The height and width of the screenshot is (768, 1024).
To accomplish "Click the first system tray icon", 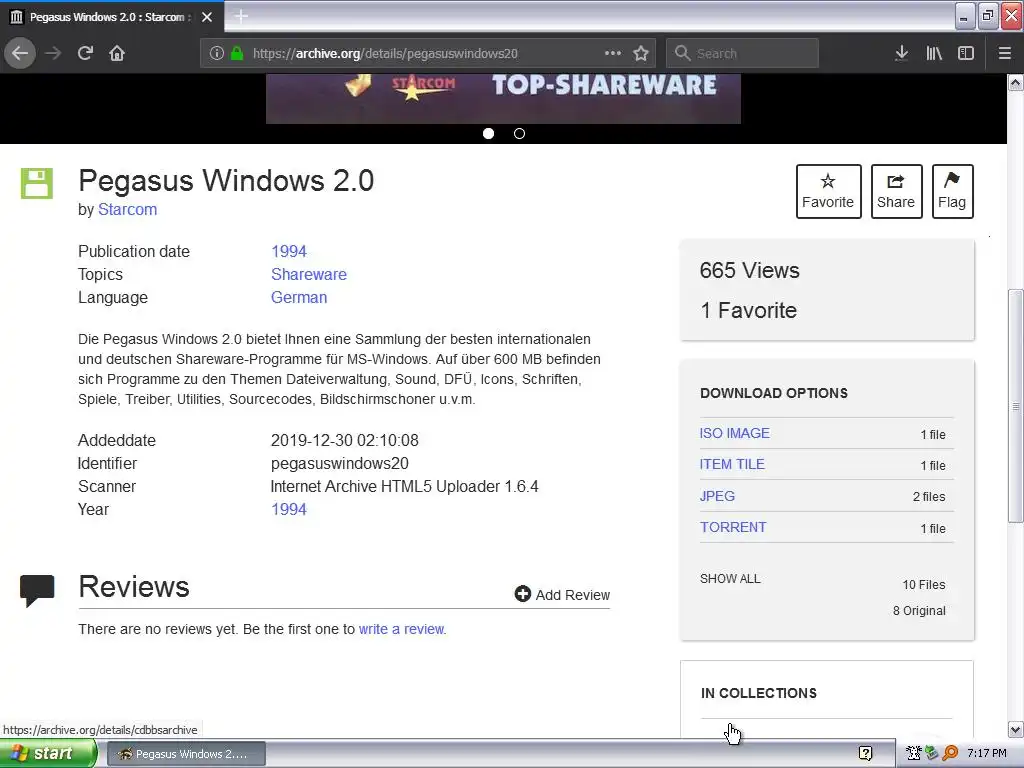I will 914,753.
